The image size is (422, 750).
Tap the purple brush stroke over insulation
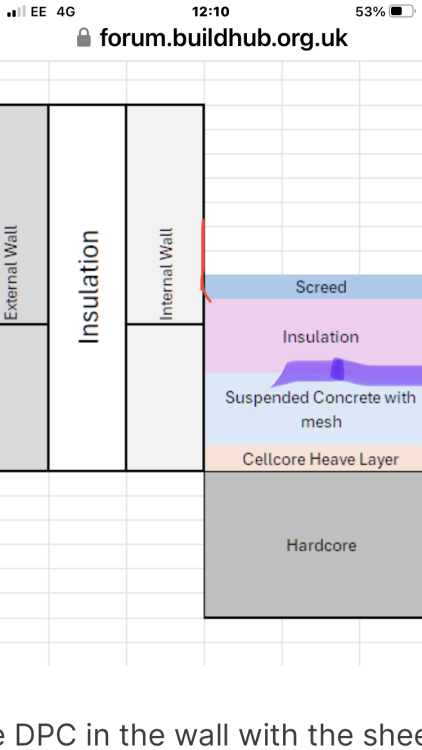345,372
